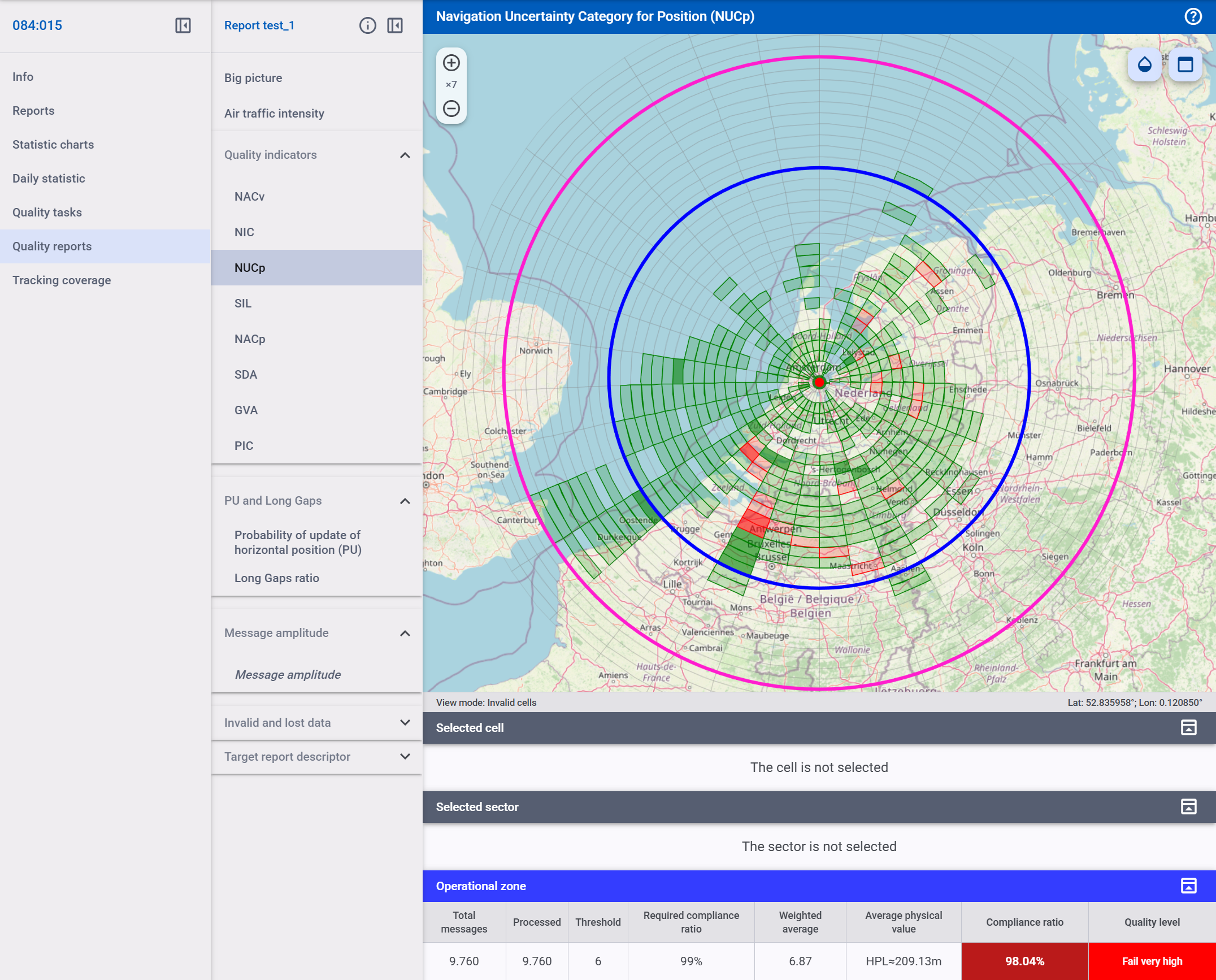The image size is (1216, 980).
Task: Open the Air traffic intensity page
Action: click(274, 114)
